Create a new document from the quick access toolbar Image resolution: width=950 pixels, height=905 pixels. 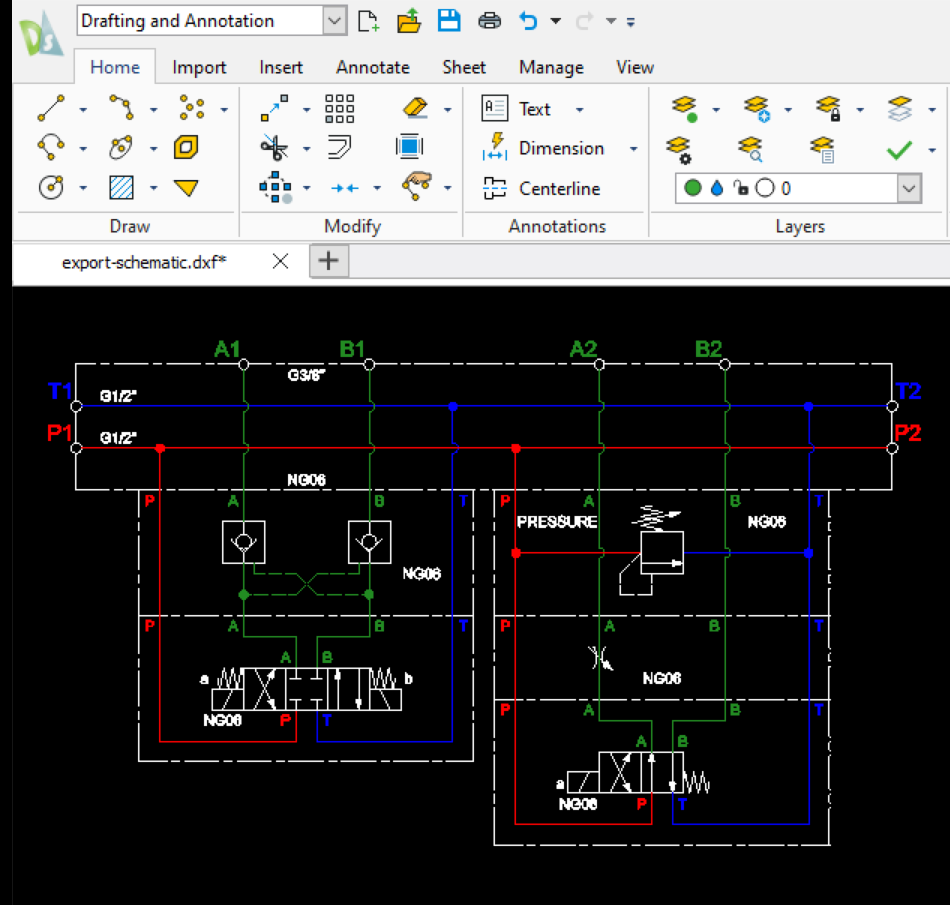pos(369,20)
